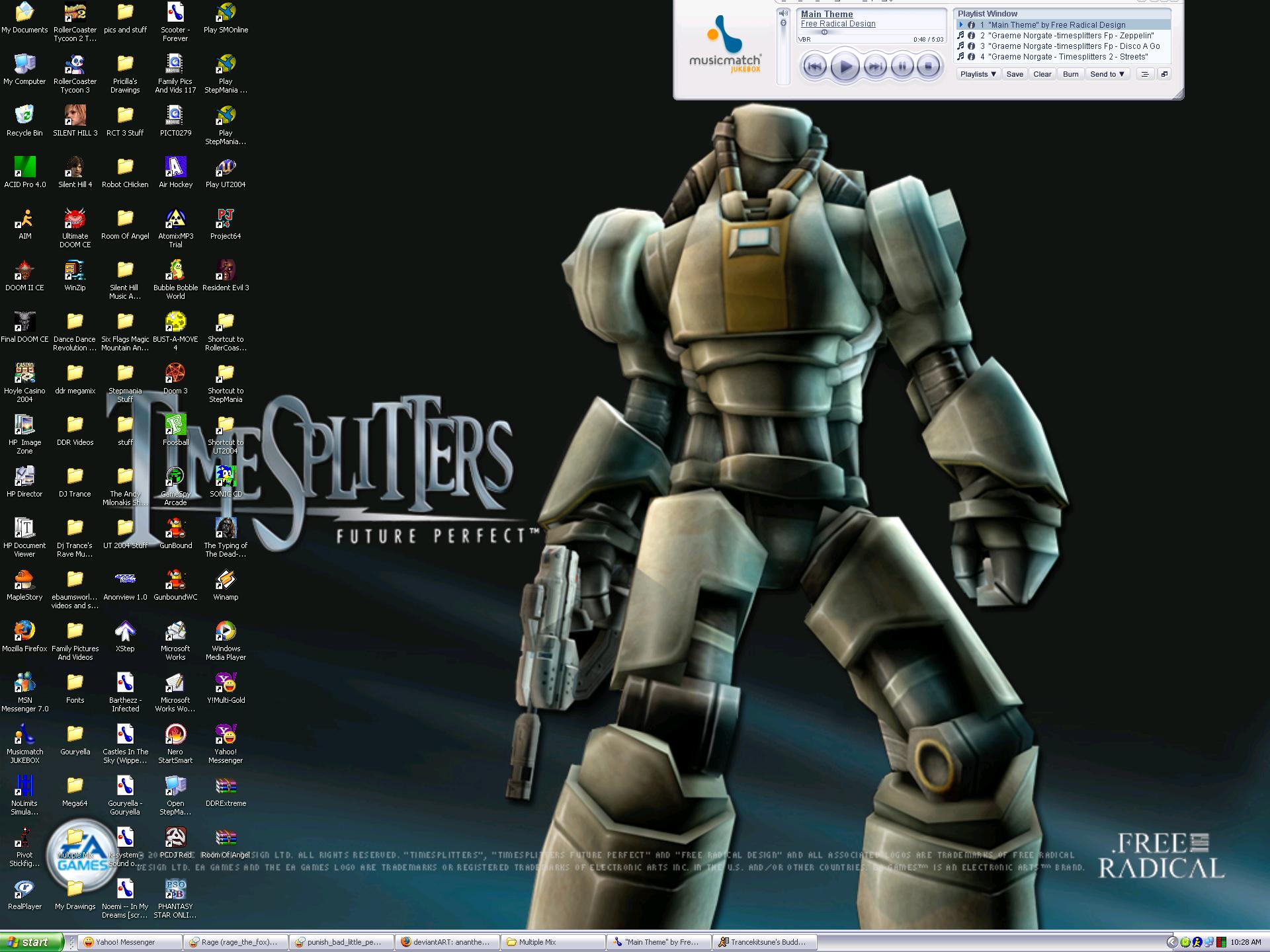The image size is (1270, 952).
Task: Expand Playlist Window in MusicMatch
Action: click(1163, 73)
